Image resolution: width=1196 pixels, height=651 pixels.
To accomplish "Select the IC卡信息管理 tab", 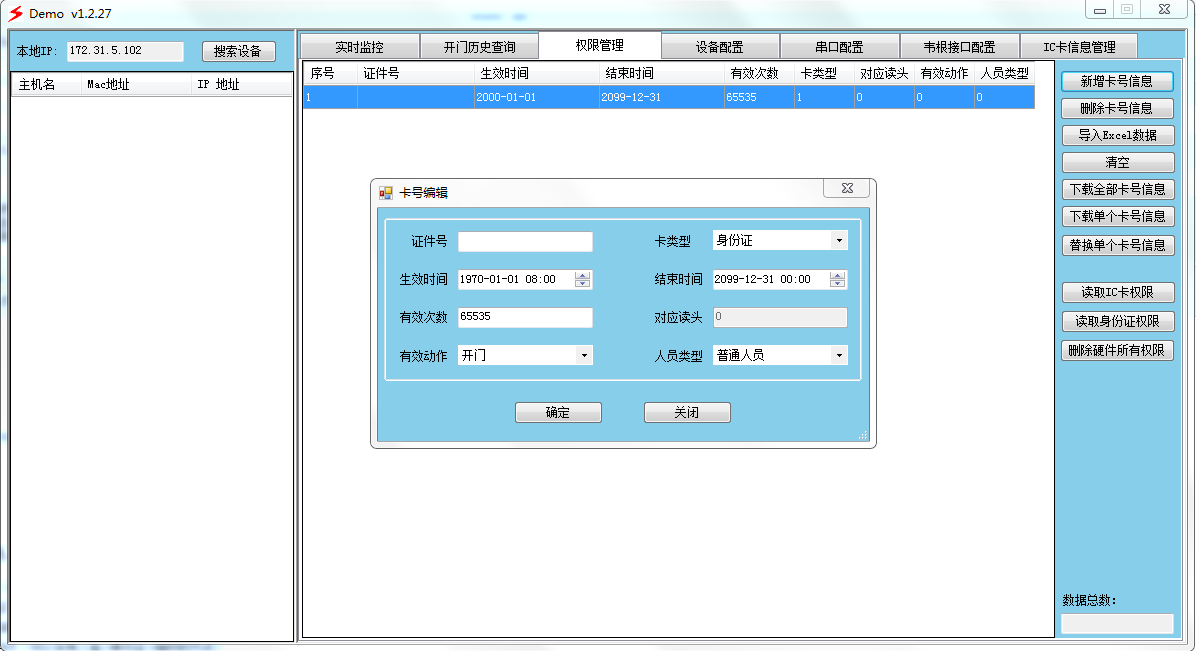I will pos(1078,47).
